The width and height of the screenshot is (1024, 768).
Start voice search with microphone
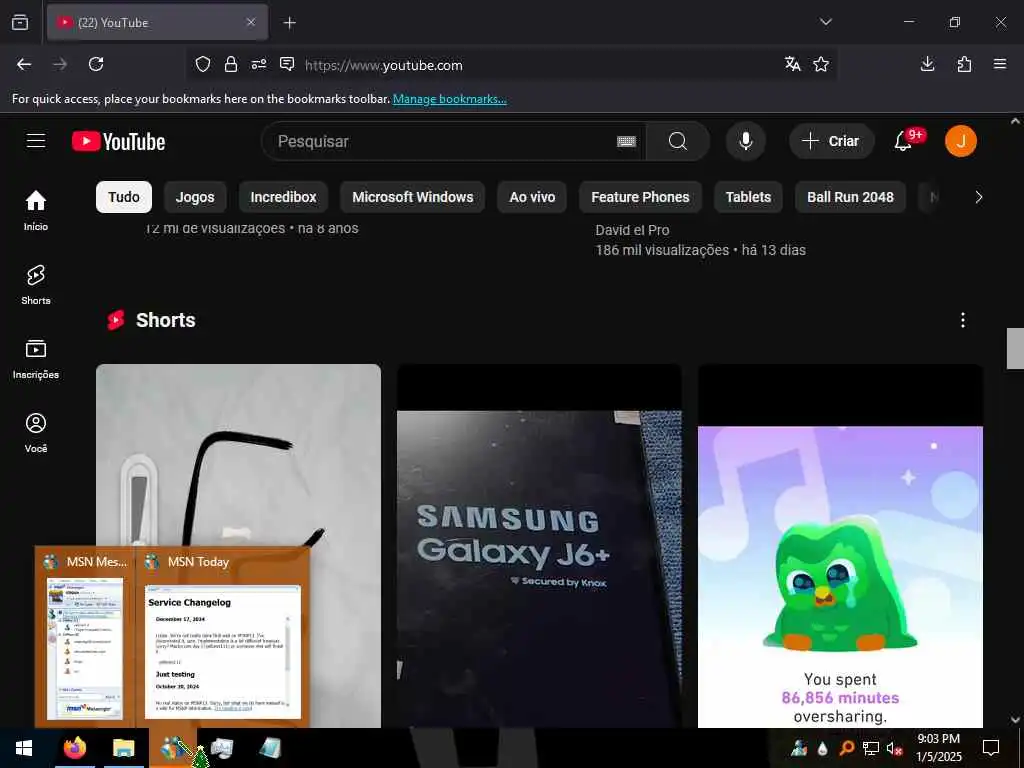[746, 141]
